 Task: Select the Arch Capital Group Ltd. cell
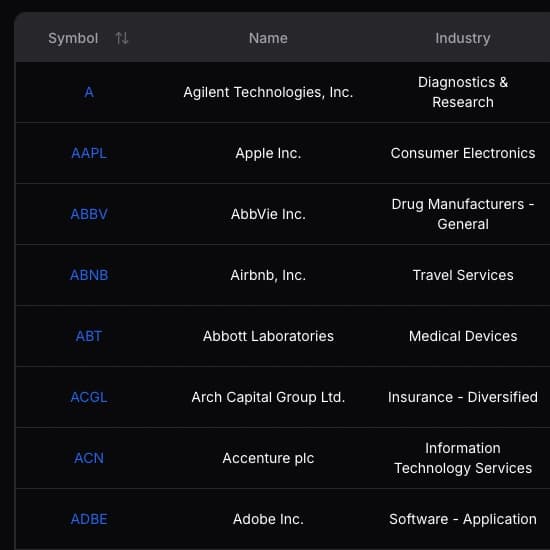point(268,398)
